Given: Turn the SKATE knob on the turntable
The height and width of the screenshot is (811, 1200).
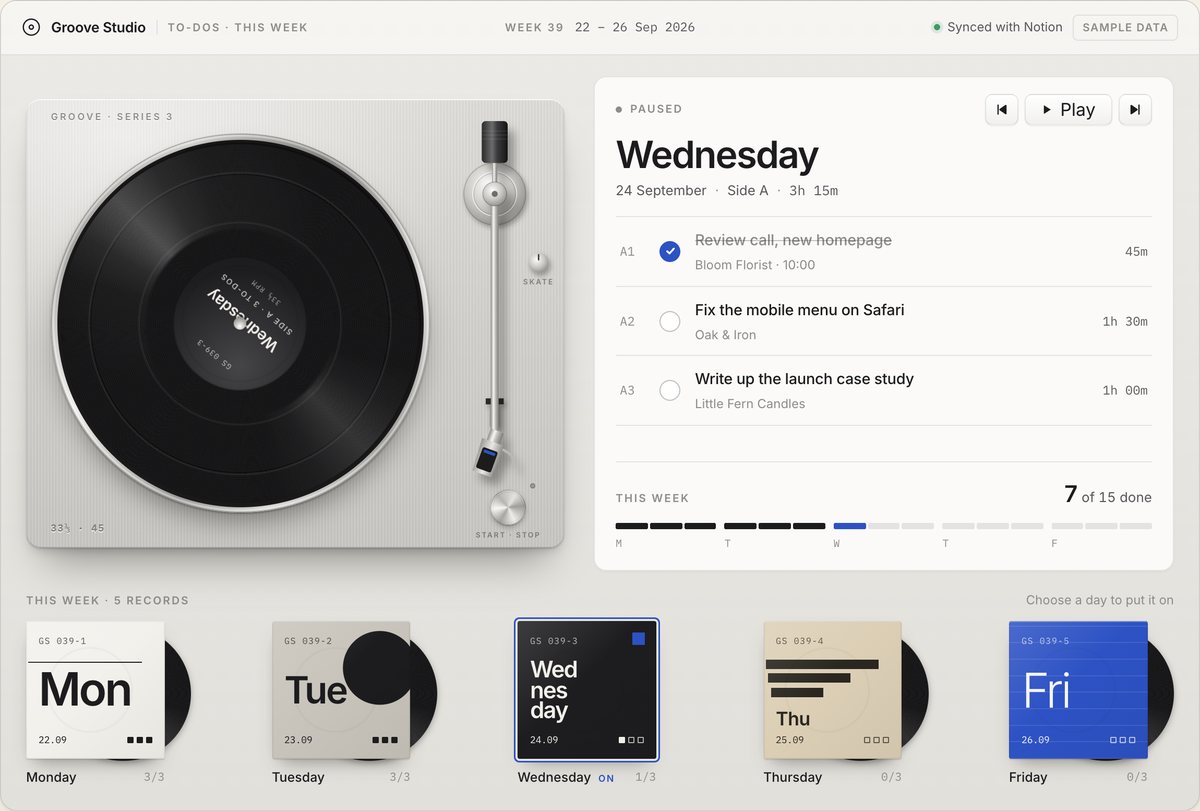Looking at the screenshot, I should pyautogui.click(x=538, y=262).
